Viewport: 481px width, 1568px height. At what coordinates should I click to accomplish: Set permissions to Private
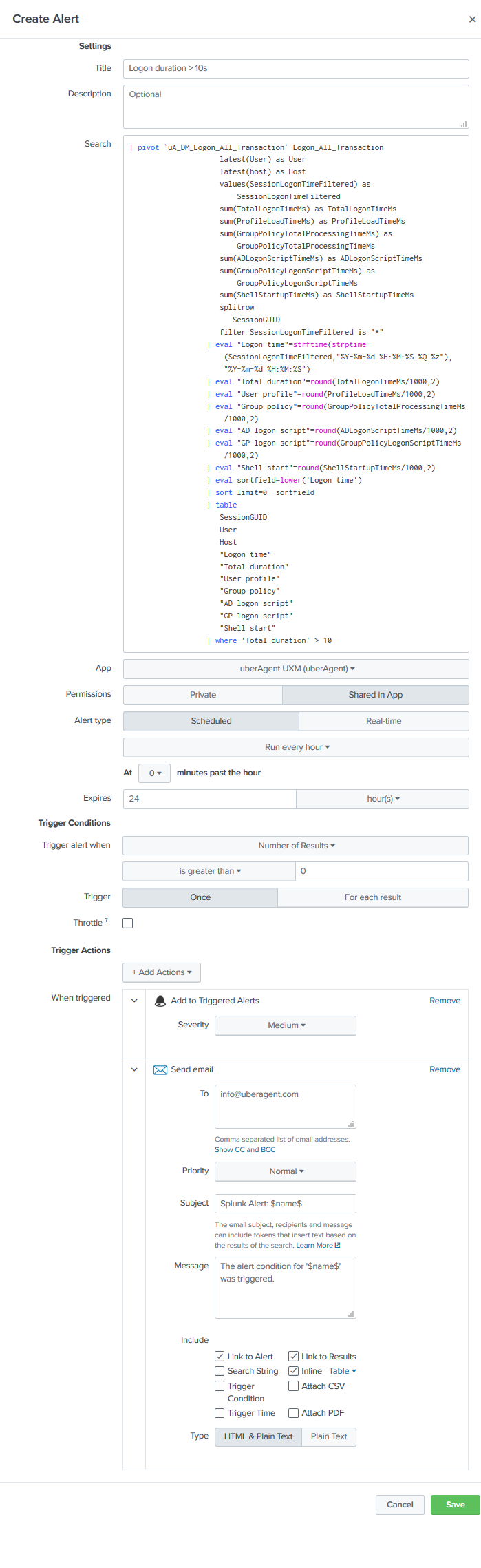click(203, 695)
